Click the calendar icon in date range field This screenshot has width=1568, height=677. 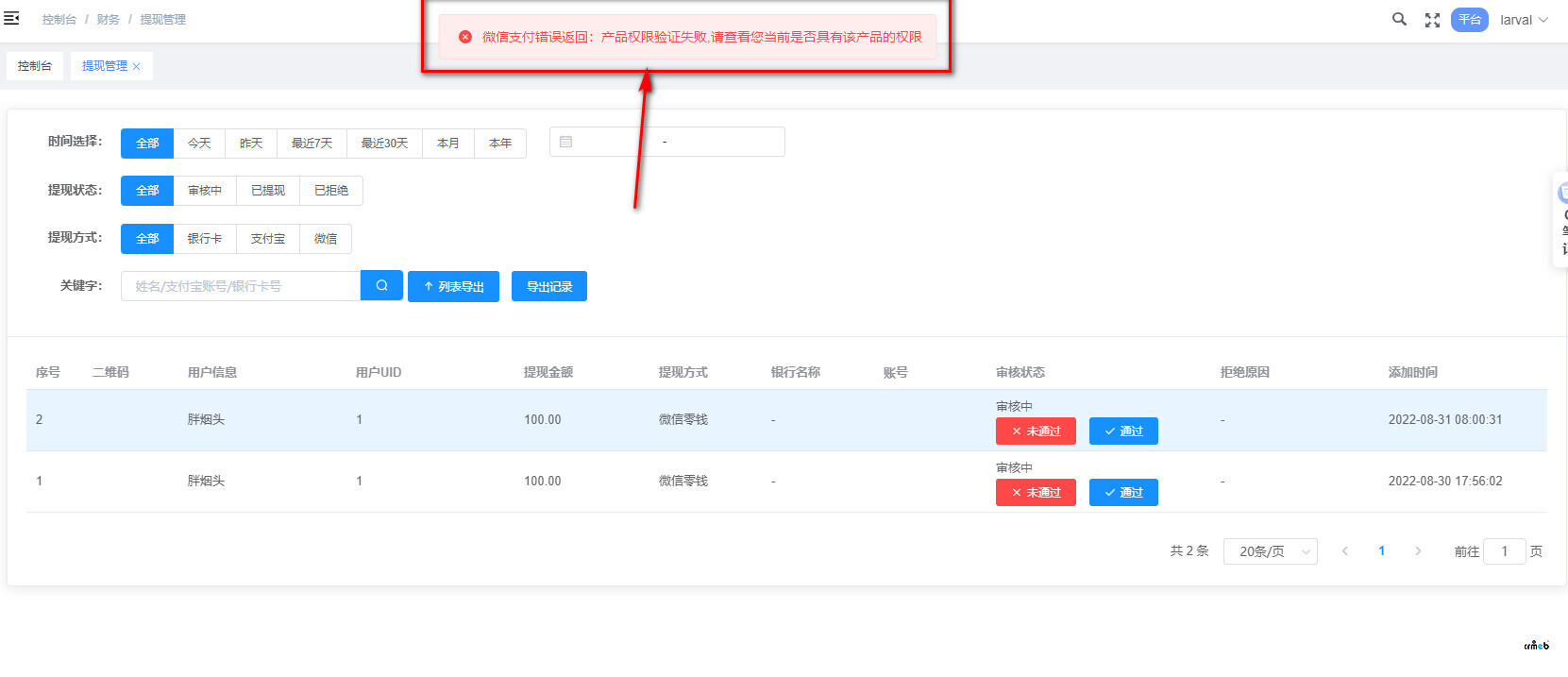[565, 142]
